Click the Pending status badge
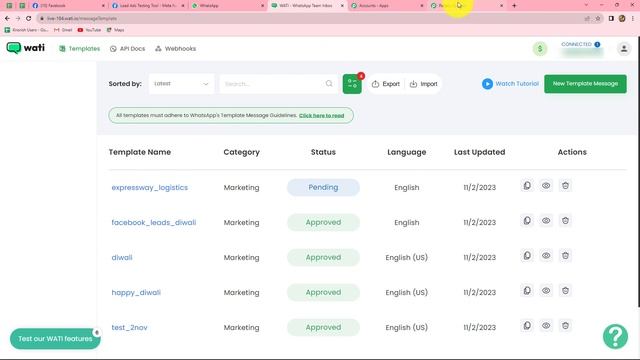Screen dimensions: 640x360 pyautogui.click(x=323, y=187)
